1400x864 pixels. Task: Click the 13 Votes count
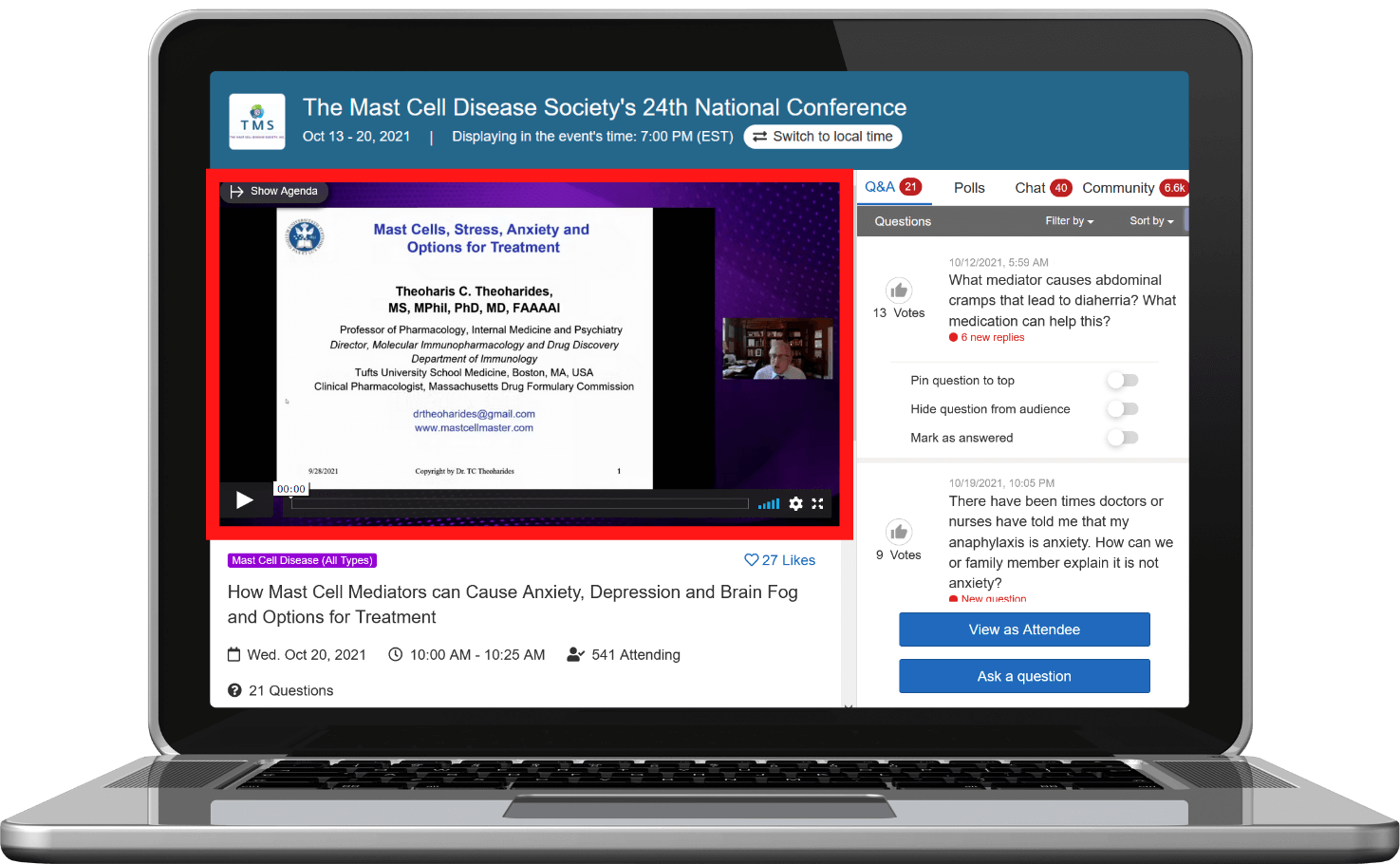[x=899, y=312]
